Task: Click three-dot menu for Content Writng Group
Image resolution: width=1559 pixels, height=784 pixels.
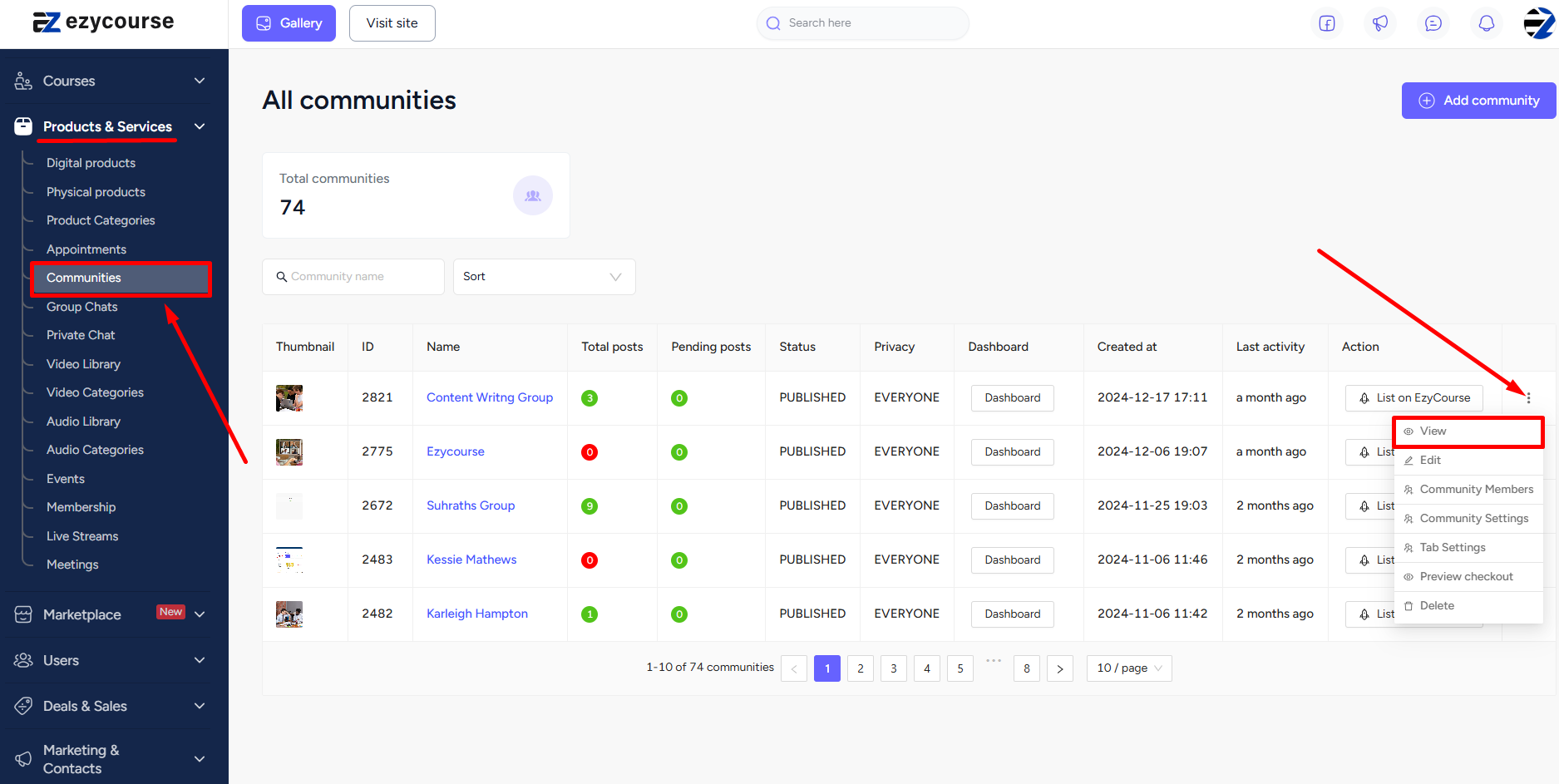Action: 1528,397
